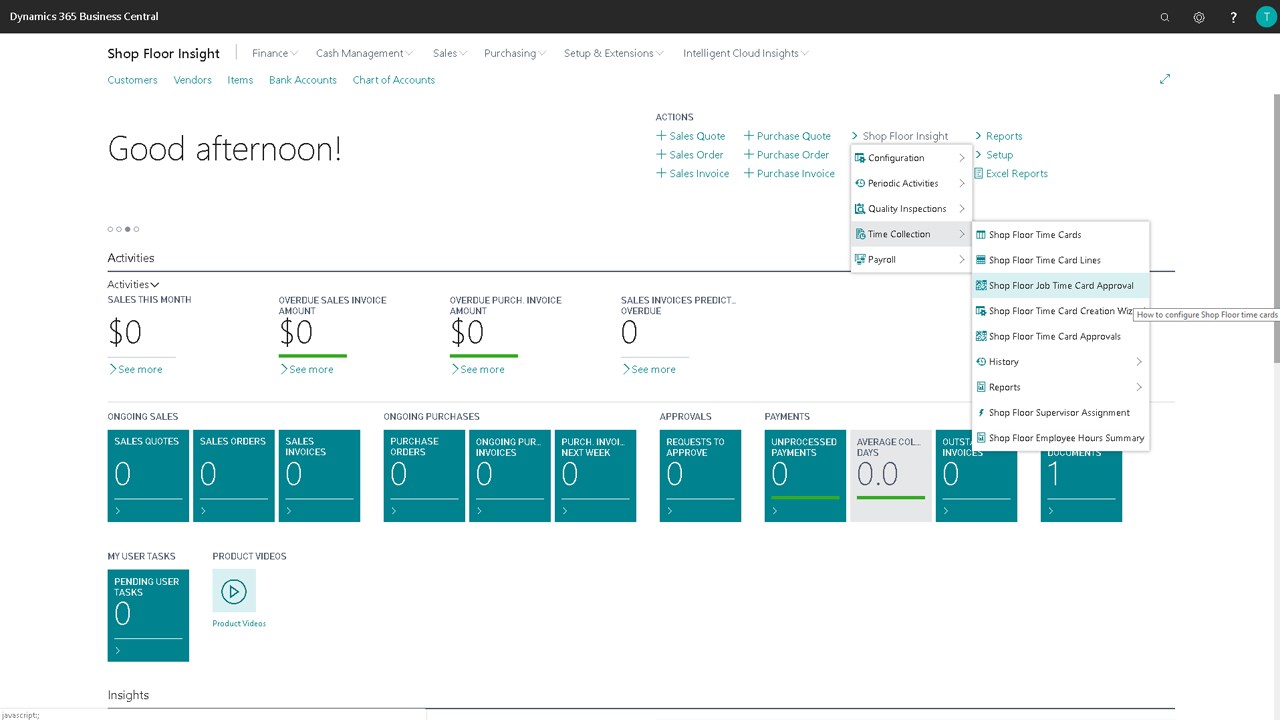The height and width of the screenshot is (720, 1280).
Task: Open the Requests to Approve tile
Action: coord(700,476)
